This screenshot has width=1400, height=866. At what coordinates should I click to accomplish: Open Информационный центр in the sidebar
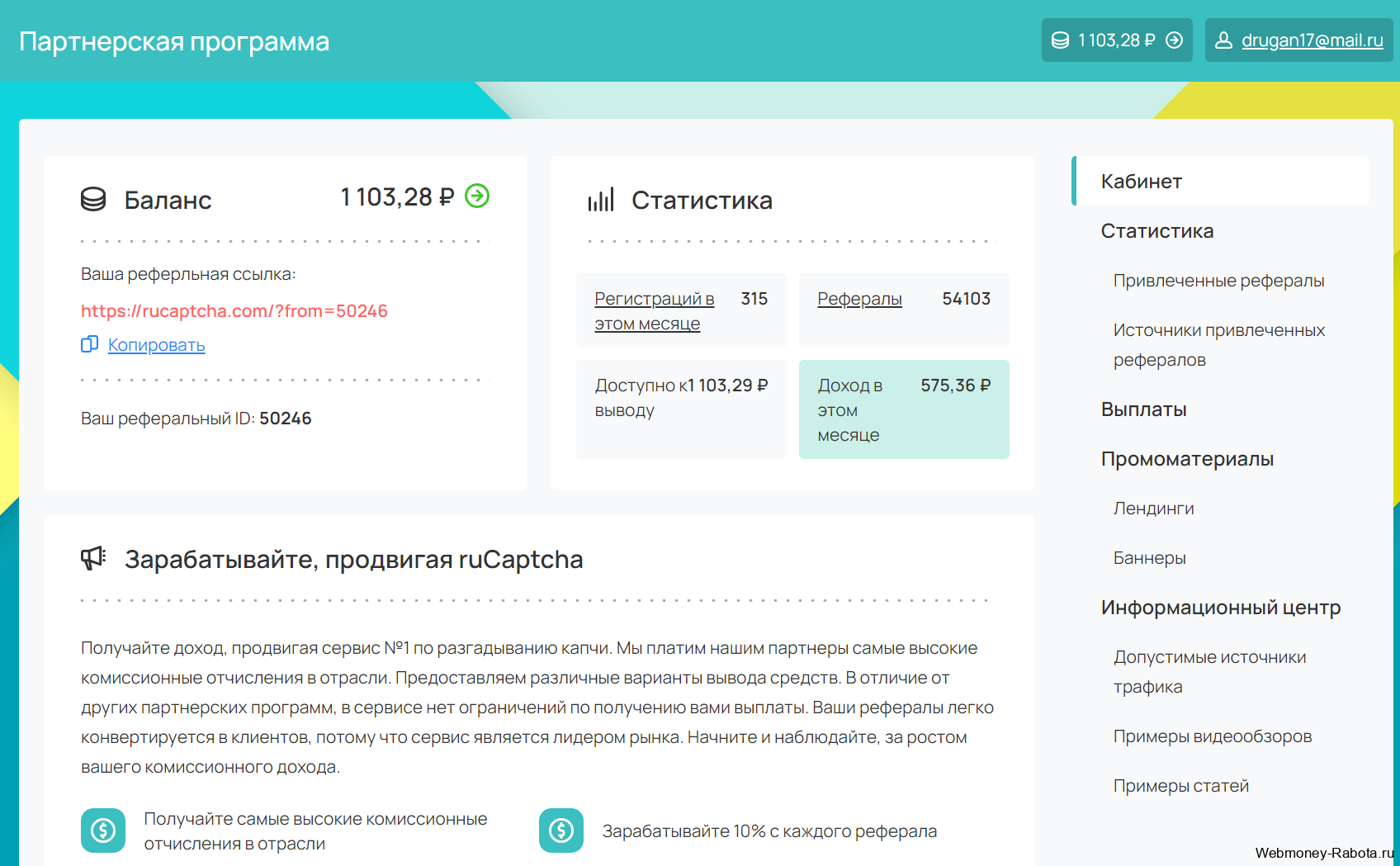[x=1221, y=608]
